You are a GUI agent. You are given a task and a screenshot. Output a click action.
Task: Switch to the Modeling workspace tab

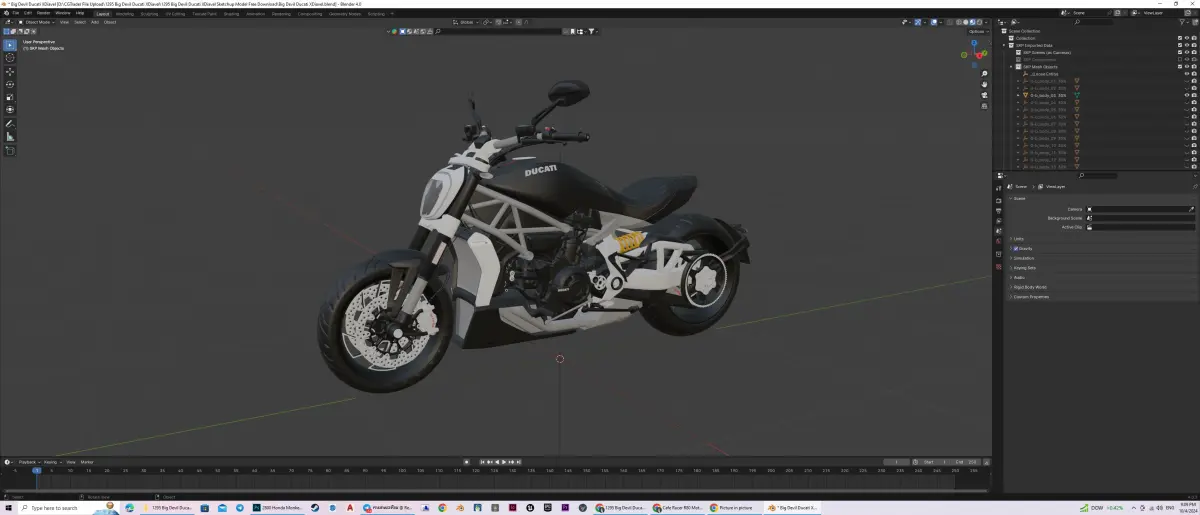click(x=124, y=13)
